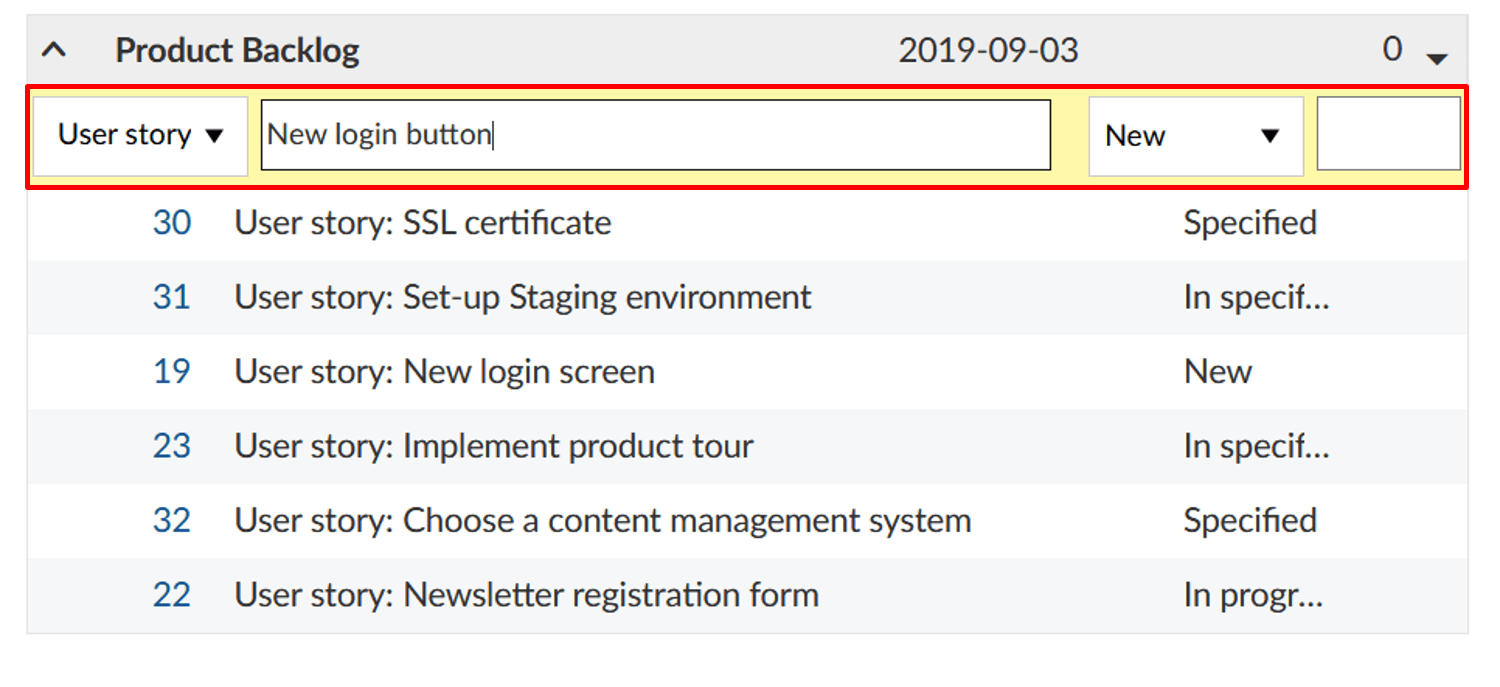The width and height of the screenshot is (1500, 687).
Task: Open item 23 Implement product tour
Action: [x=172, y=446]
